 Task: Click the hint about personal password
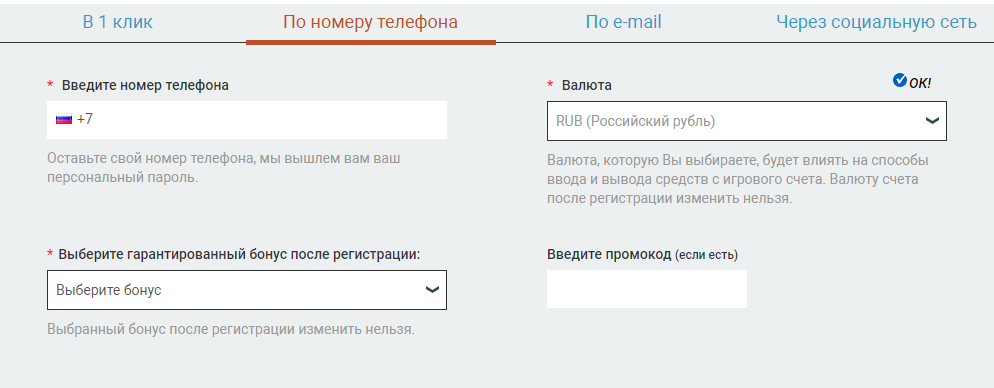pyautogui.click(x=223, y=167)
